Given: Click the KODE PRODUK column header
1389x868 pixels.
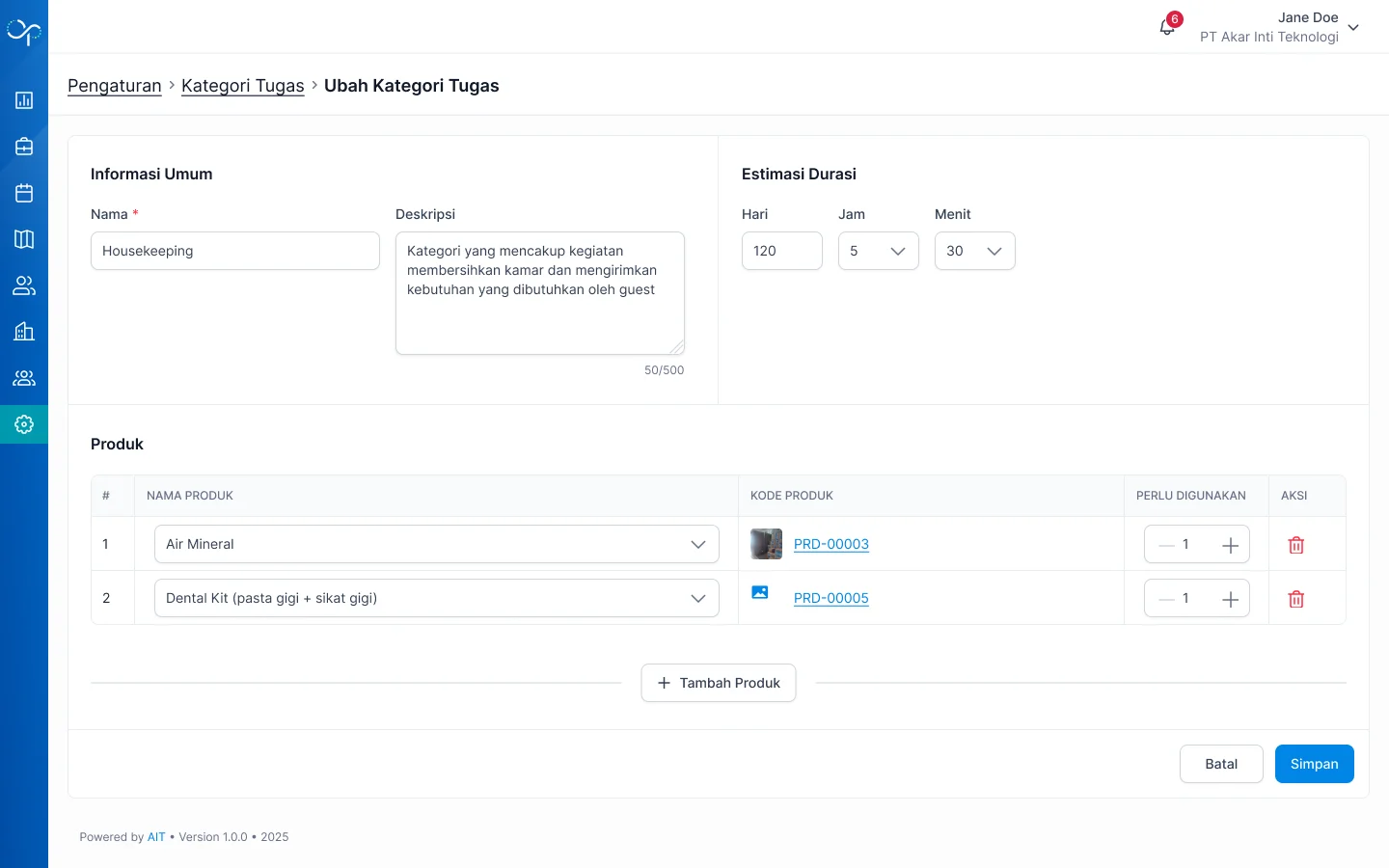Looking at the screenshot, I should pyautogui.click(x=792, y=496).
